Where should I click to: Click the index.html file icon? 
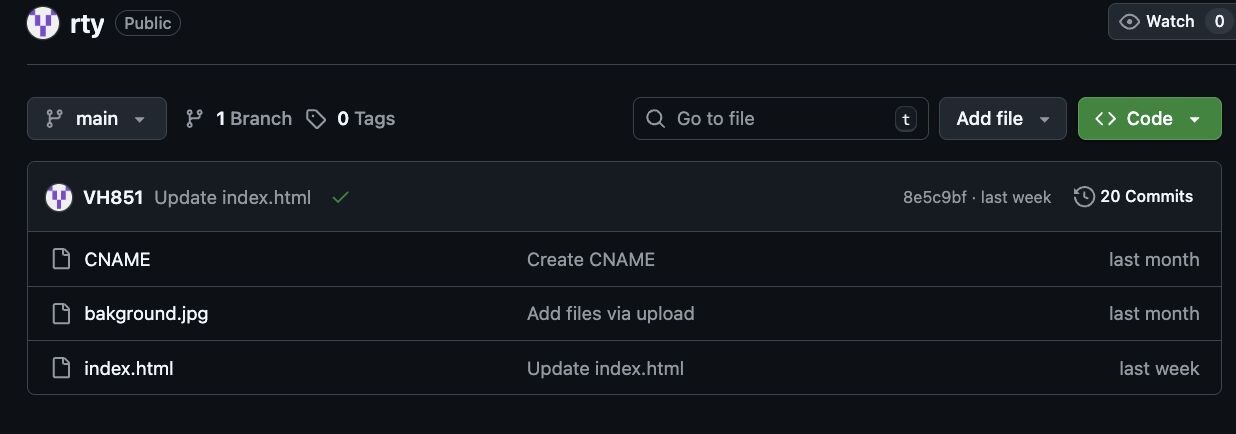[x=62, y=368]
